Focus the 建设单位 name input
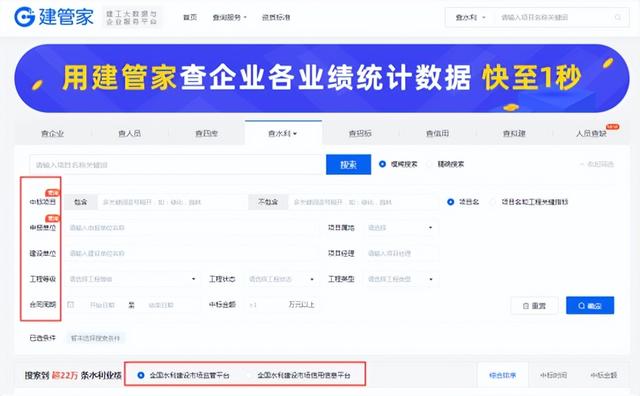Viewport: 640px width, 396px height. click(x=191, y=254)
